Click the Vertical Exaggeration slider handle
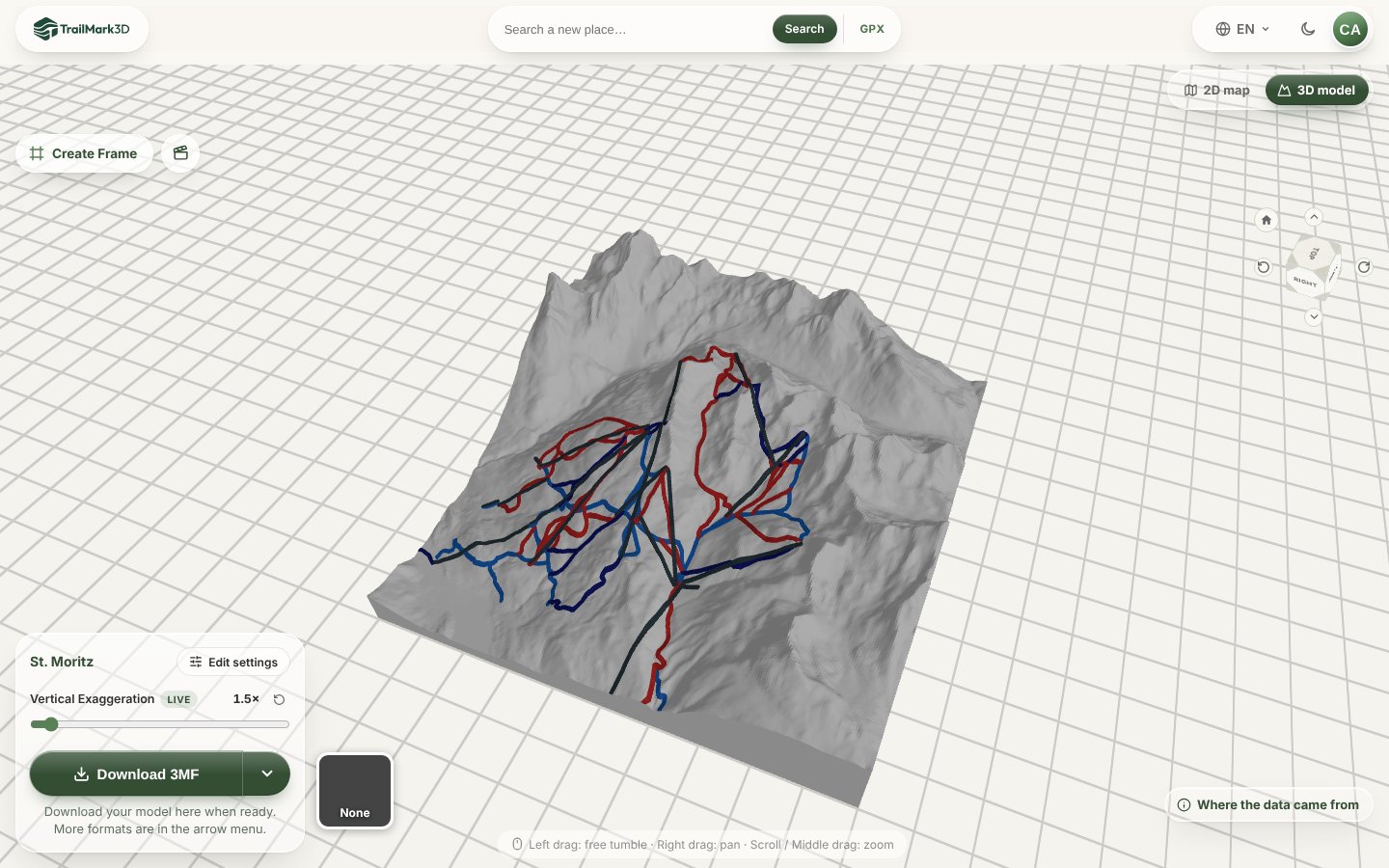This screenshot has height=868, width=1389. pyautogui.click(x=50, y=724)
